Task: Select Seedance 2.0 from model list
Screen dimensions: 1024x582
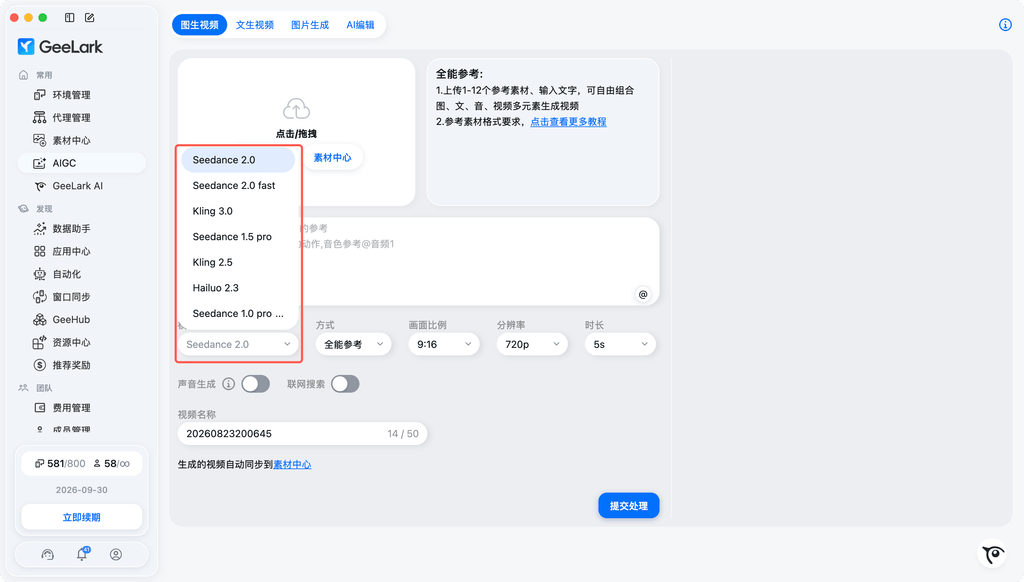Action: [238, 160]
